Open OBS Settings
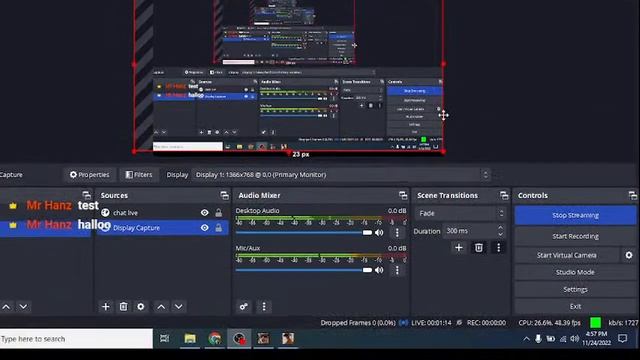 click(x=576, y=289)
